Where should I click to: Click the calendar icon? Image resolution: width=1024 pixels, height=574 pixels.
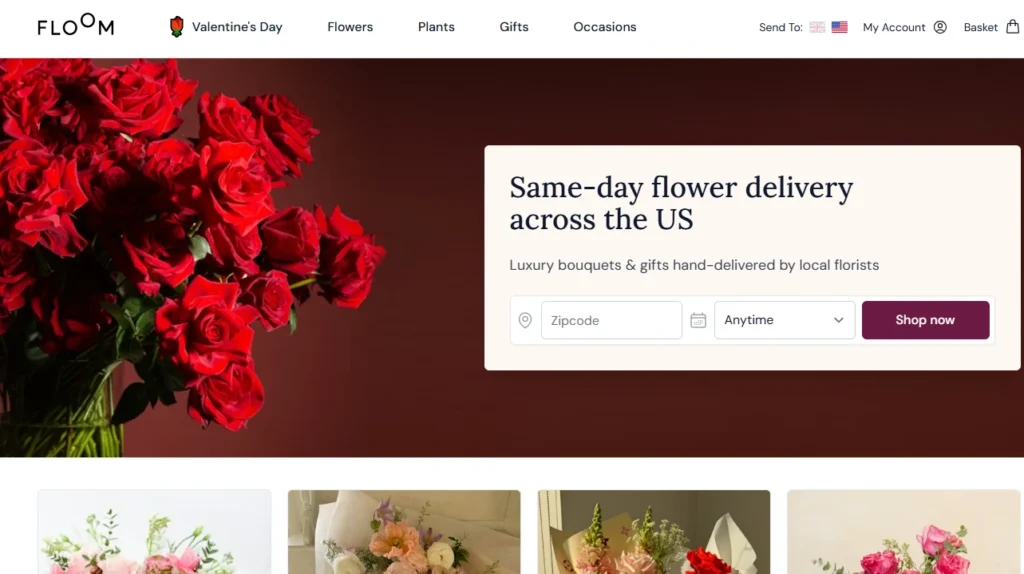coord(698,320)
